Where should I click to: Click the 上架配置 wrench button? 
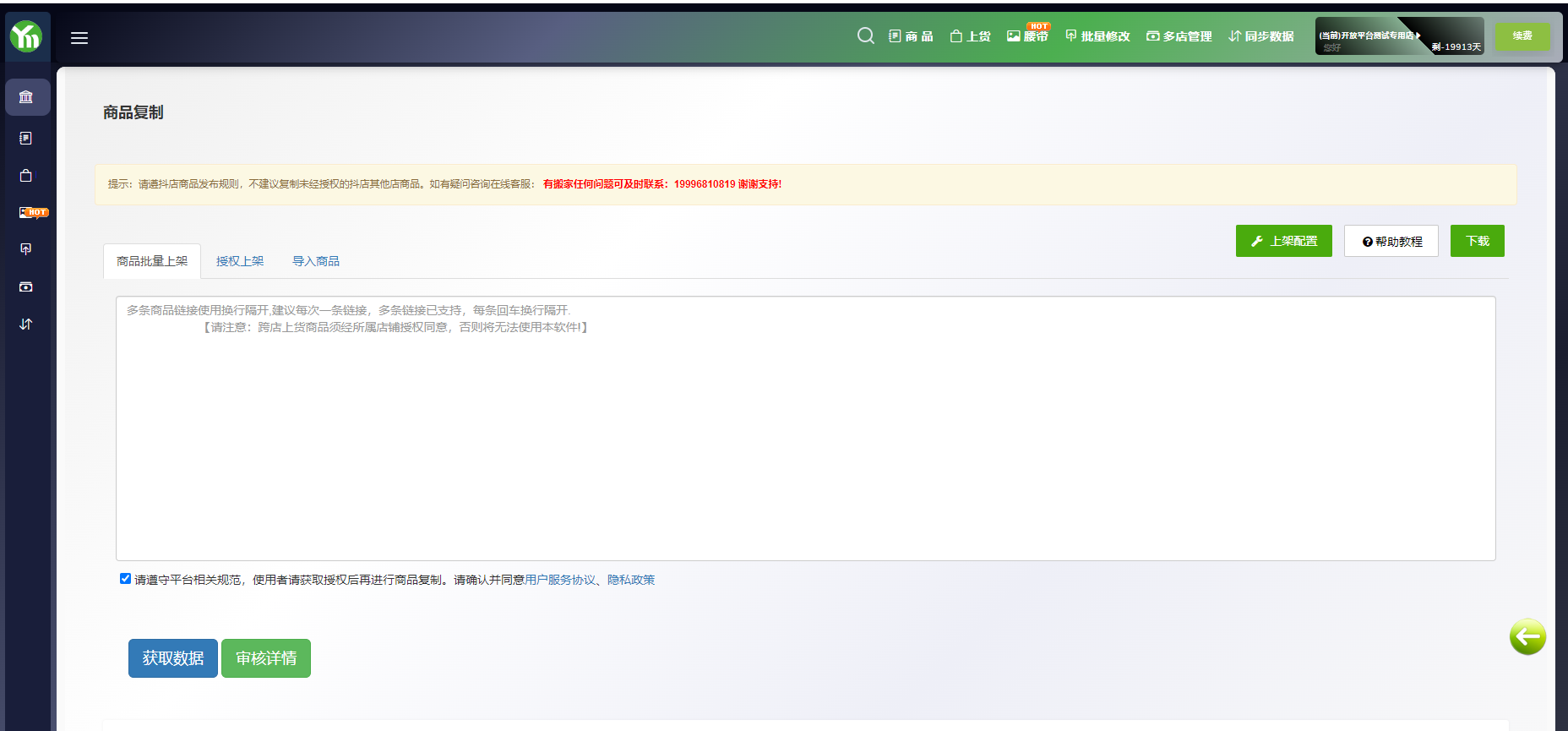(x=1283, y=241)
